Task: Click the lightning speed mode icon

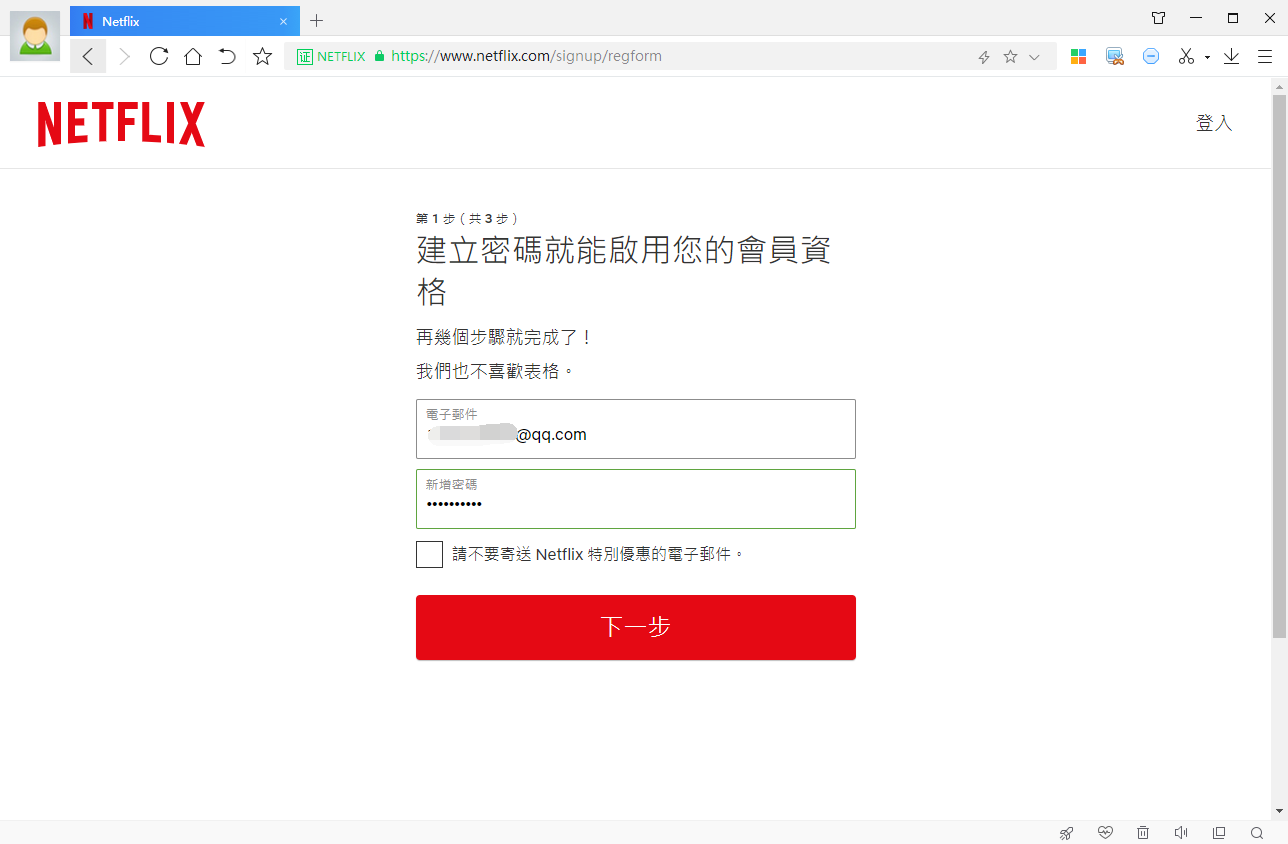Action: [984, 57]
